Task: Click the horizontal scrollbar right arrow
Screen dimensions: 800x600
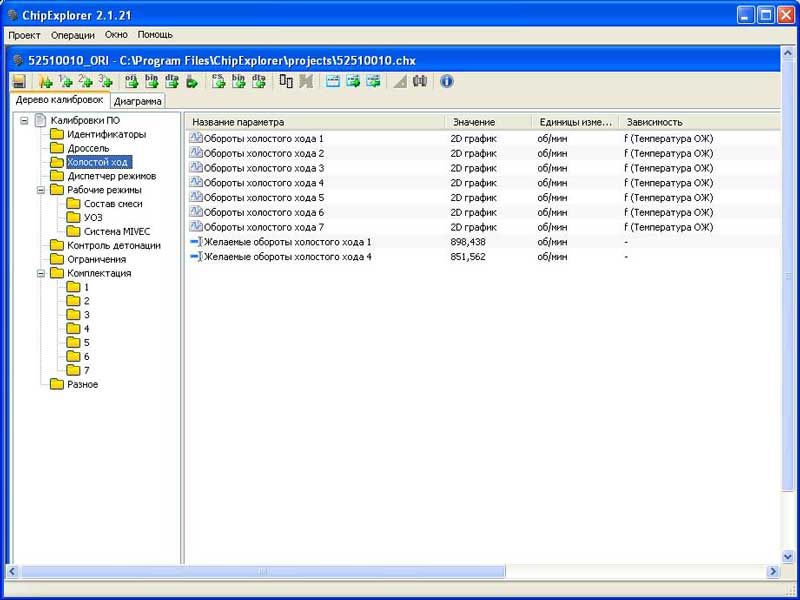Action: (x=773, y=571)
